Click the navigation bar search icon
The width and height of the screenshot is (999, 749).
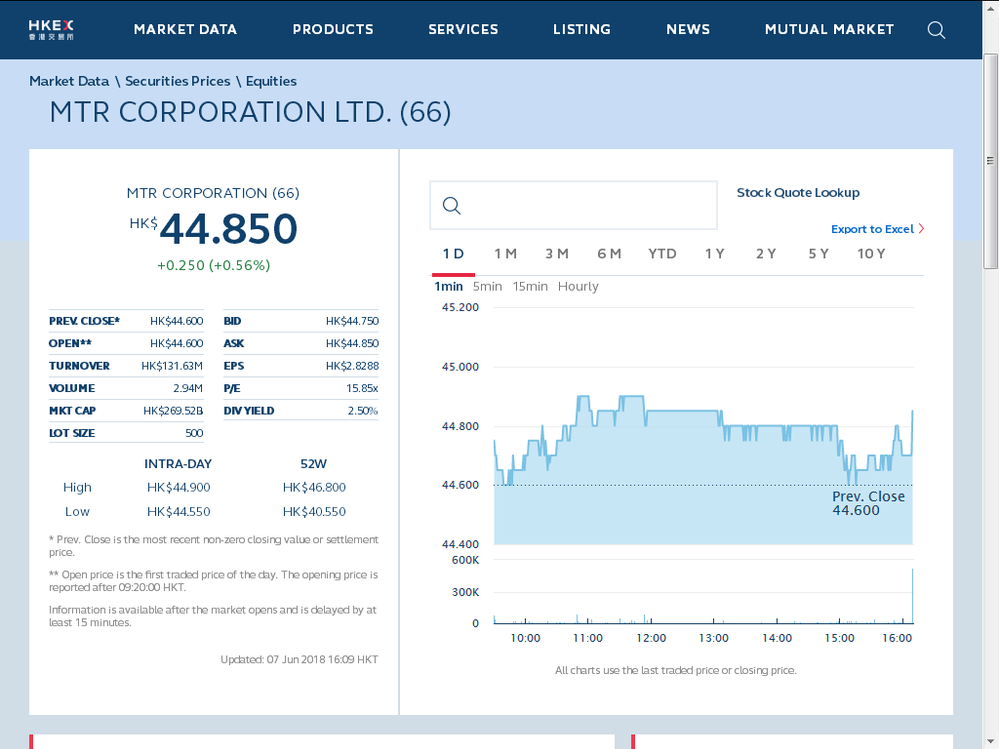point(936,30)
